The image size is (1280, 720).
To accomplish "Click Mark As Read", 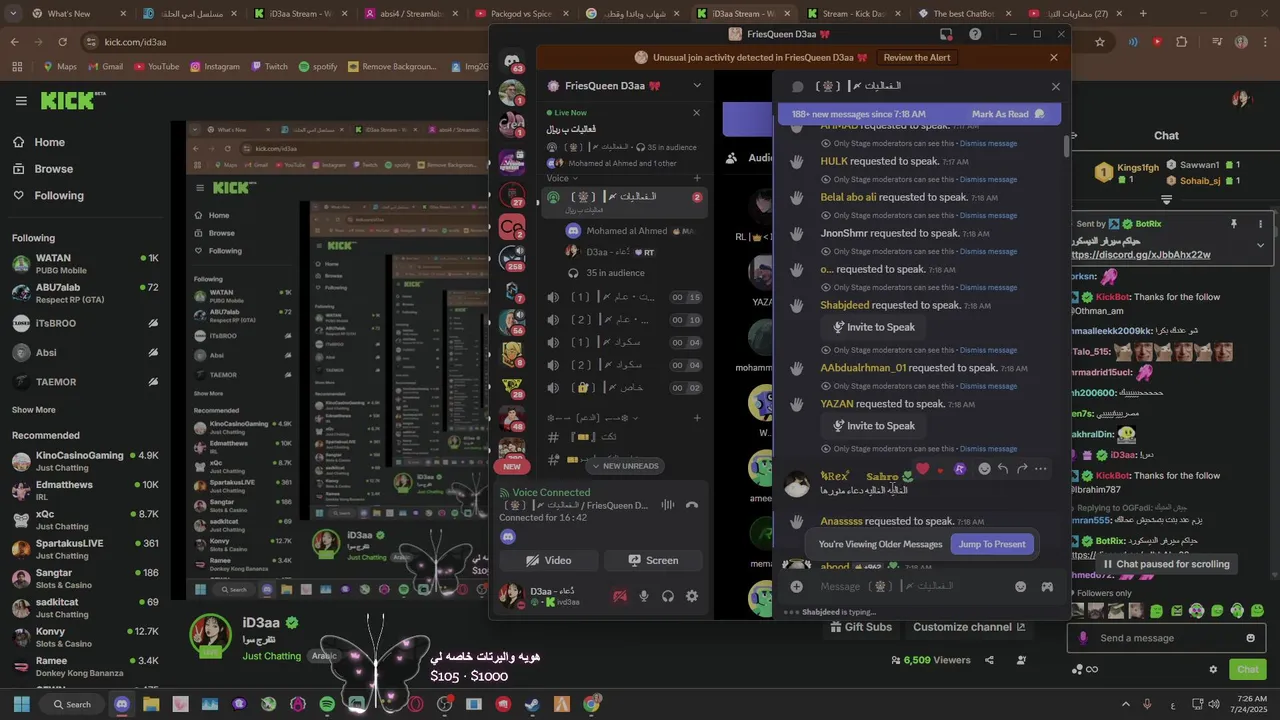I will coord(1007,114).
